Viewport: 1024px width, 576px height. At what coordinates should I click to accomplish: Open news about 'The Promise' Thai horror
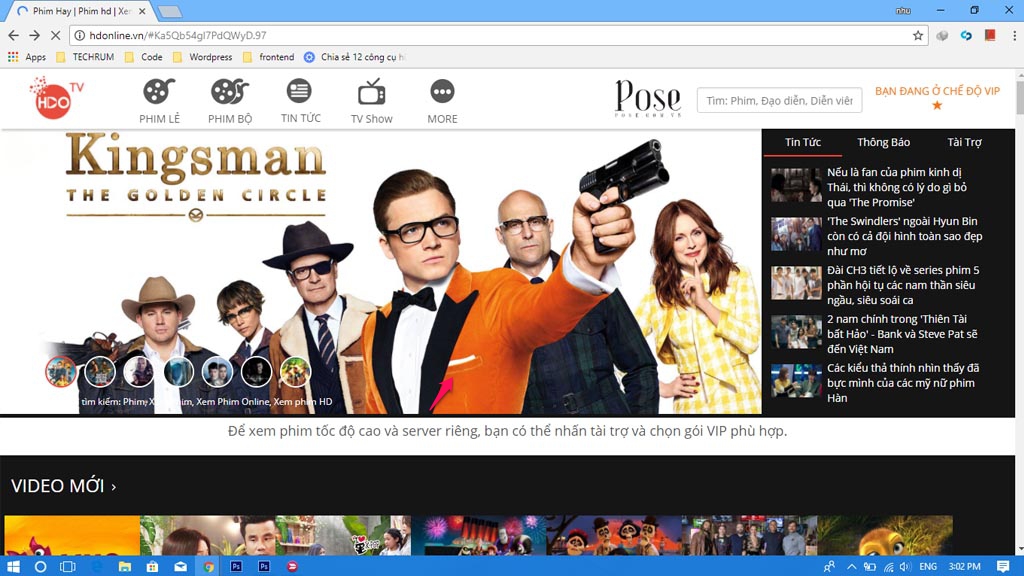897,187
